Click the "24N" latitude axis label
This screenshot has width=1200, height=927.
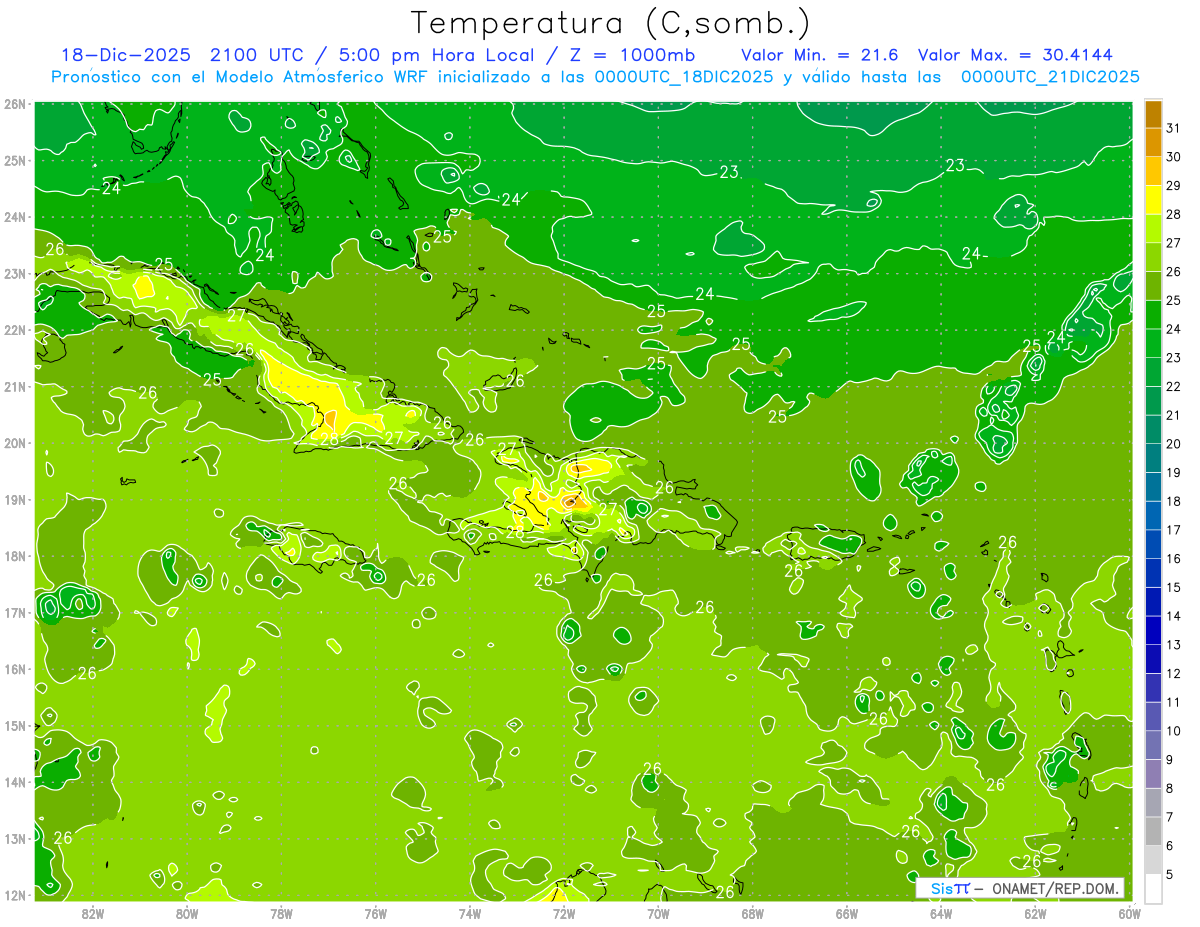point(15,217)
